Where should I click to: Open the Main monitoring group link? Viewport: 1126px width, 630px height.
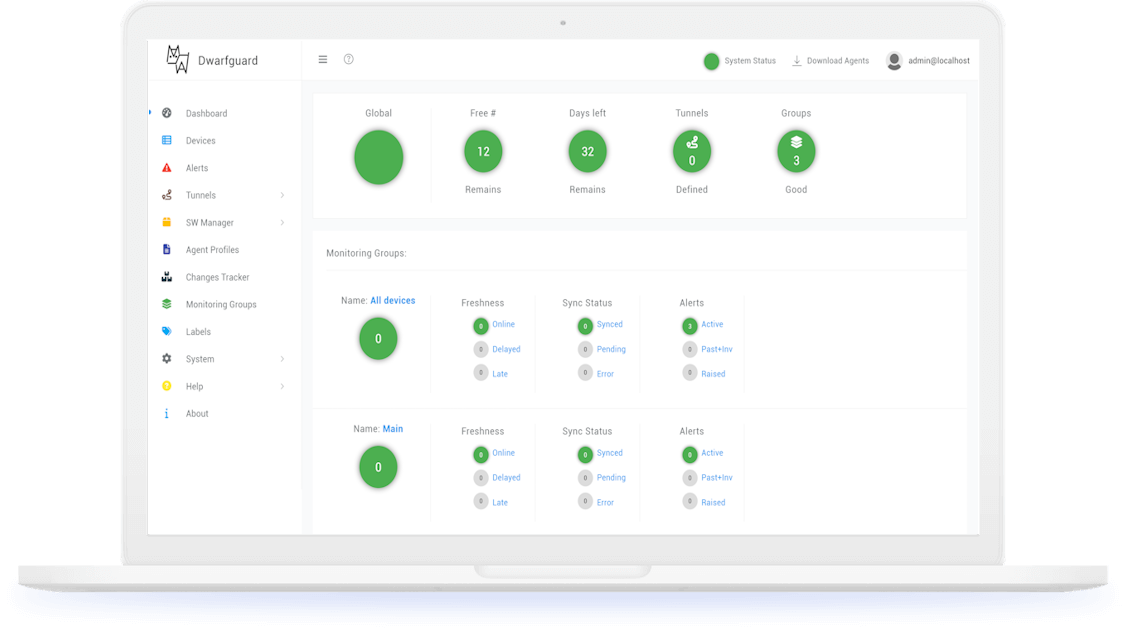(393, 429)
